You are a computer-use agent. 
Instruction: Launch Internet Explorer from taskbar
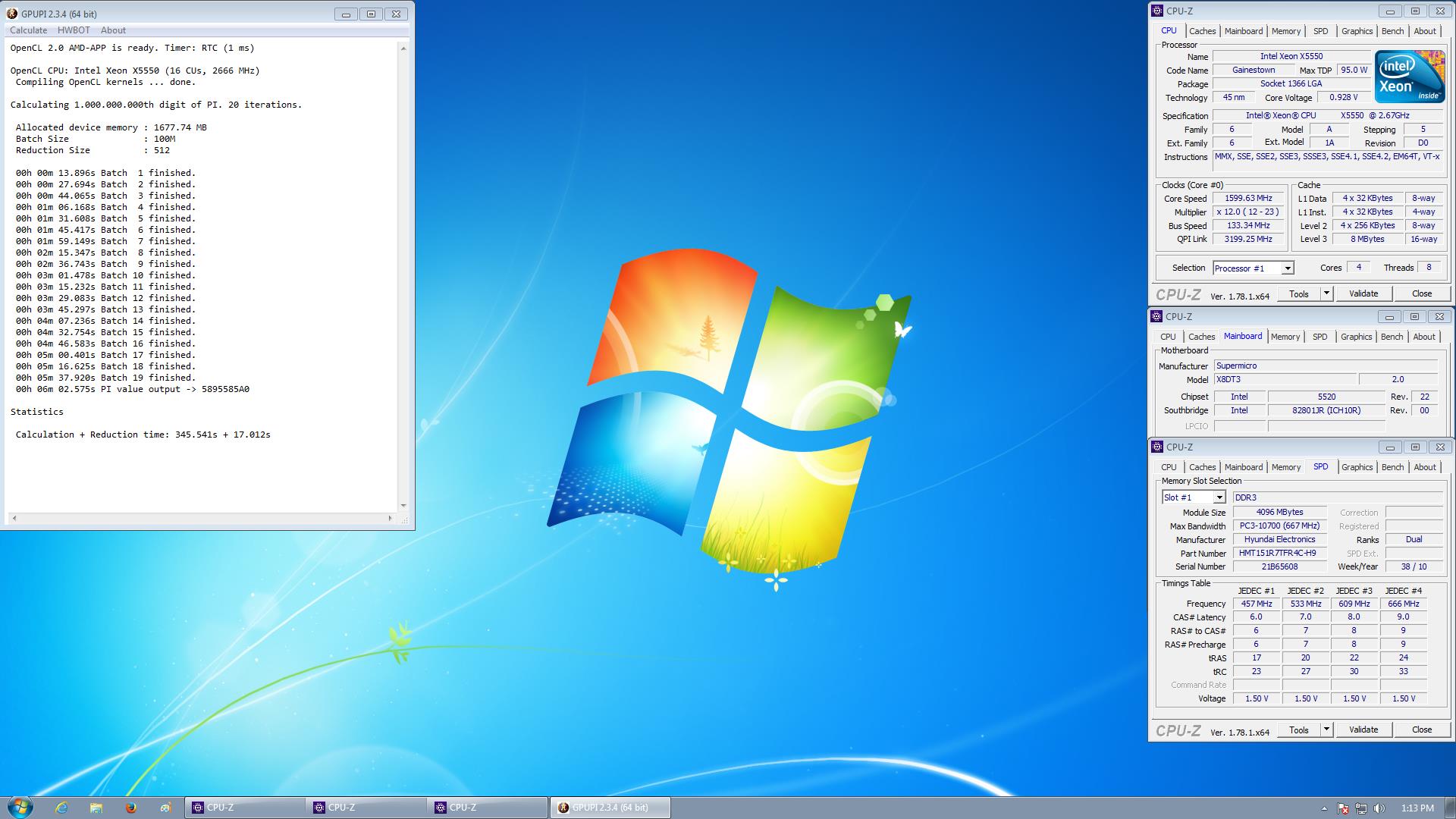click(x=61, y=808)
